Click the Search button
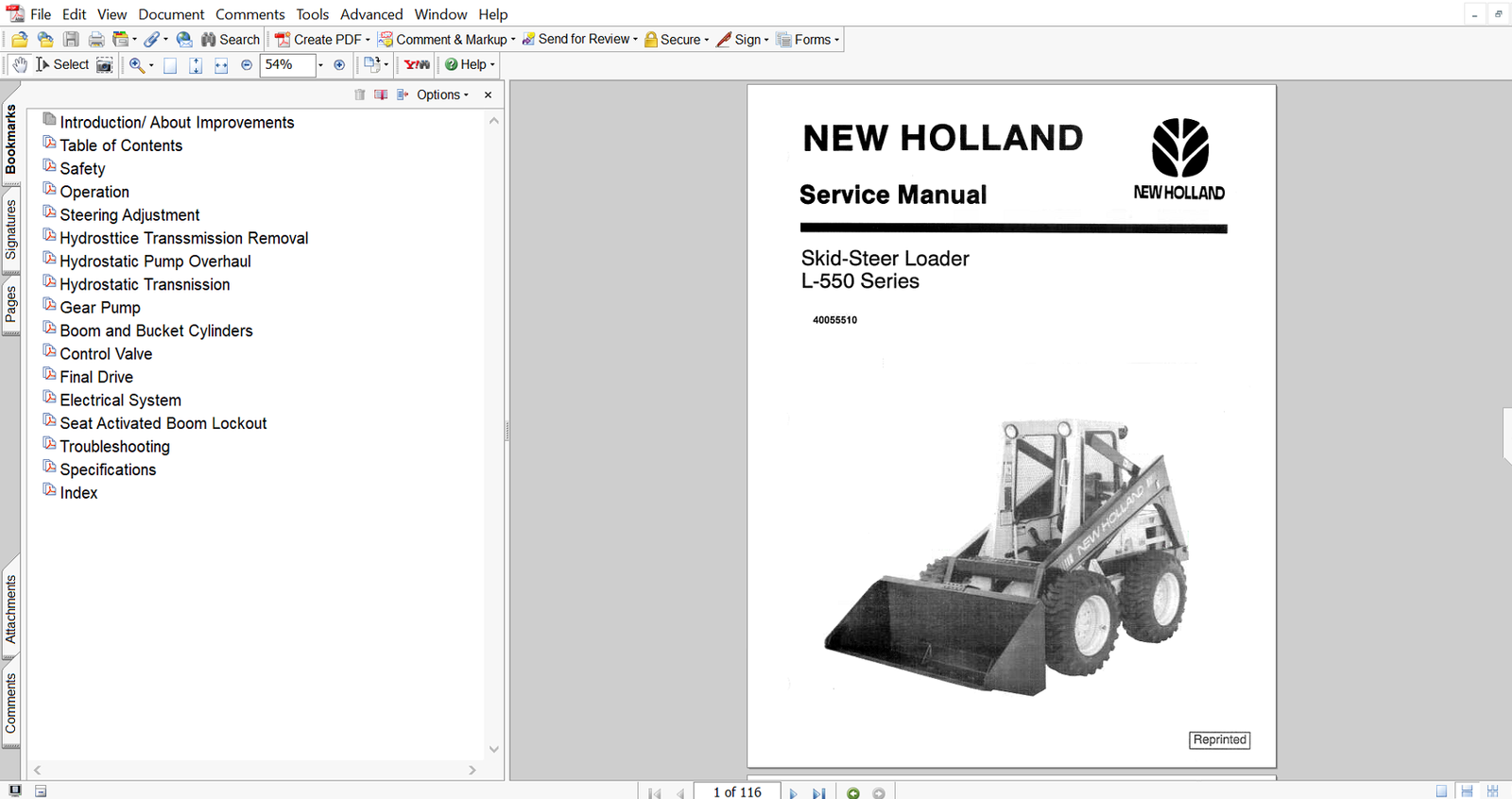Viewport: 1512px width, 799px height. click(231, 40)
